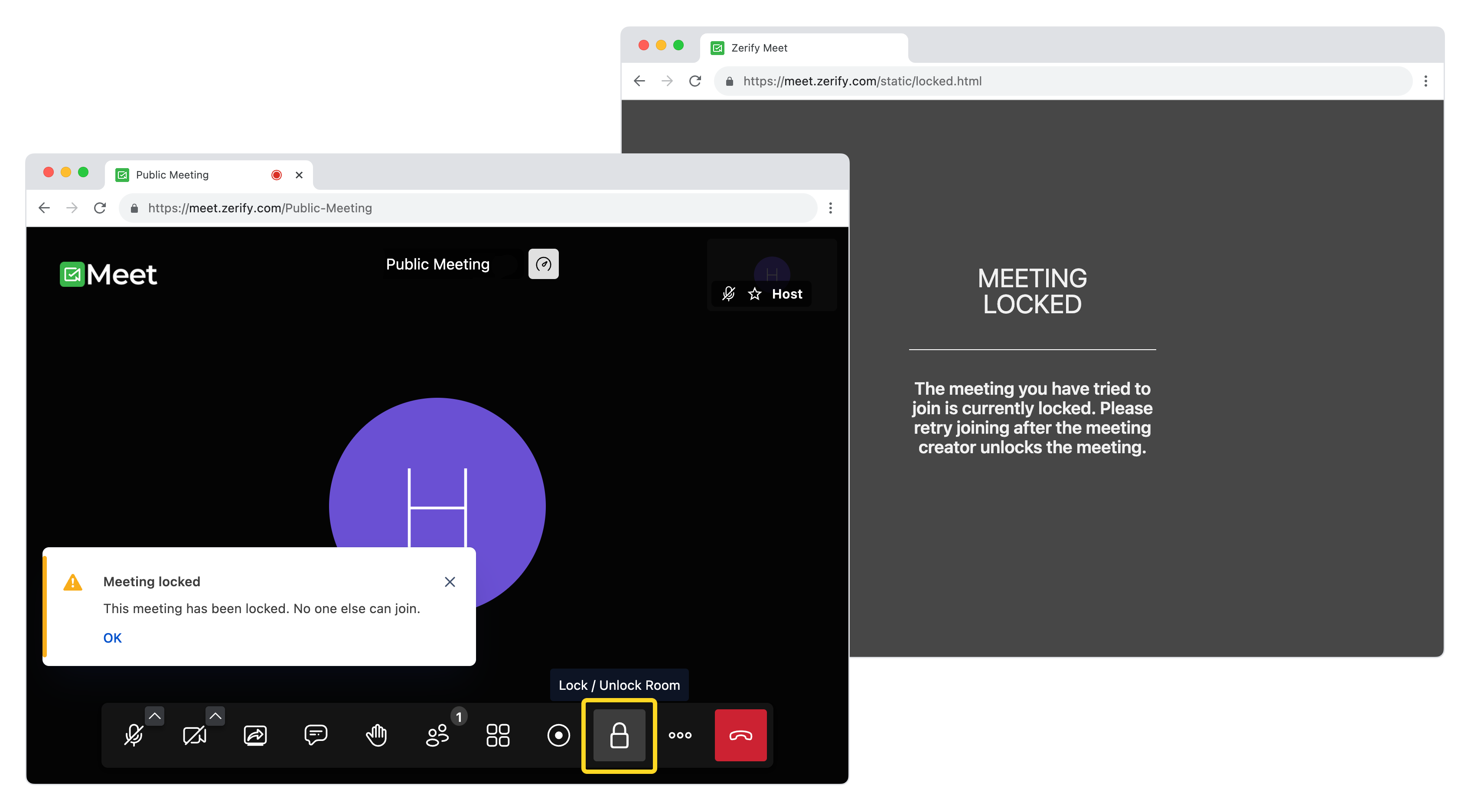Viewport: 1474px width, 812px height.
Task: Click the raise hand icon
Action: (x=379, y=735)
